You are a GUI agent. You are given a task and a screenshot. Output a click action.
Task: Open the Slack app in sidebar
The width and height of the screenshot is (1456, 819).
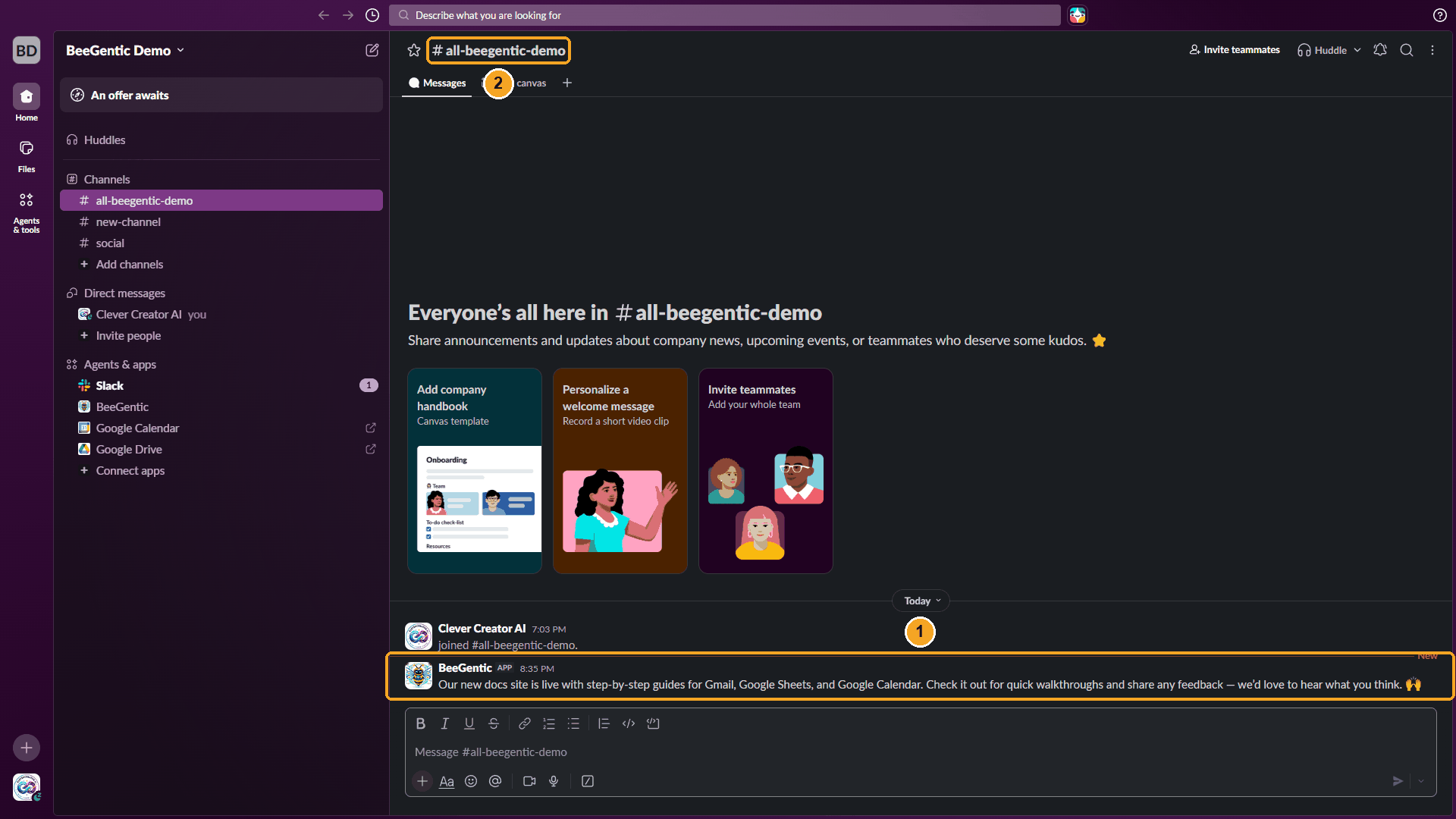click(221, 385)
